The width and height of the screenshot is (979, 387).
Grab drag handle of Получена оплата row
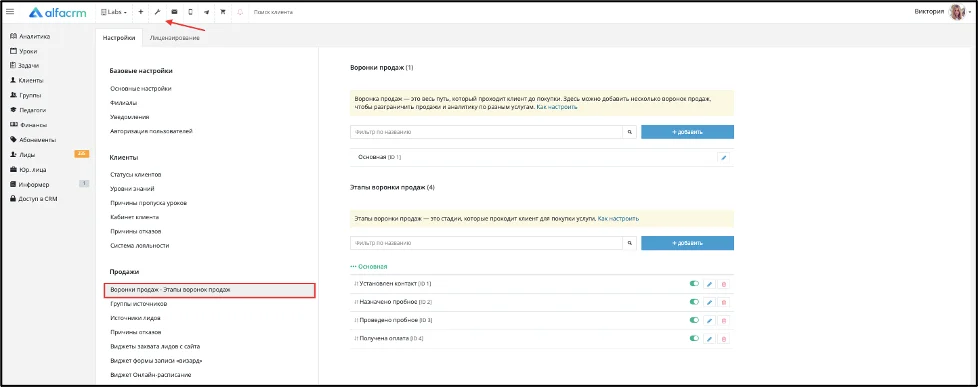pyautogui.click(x=356, y=338)
